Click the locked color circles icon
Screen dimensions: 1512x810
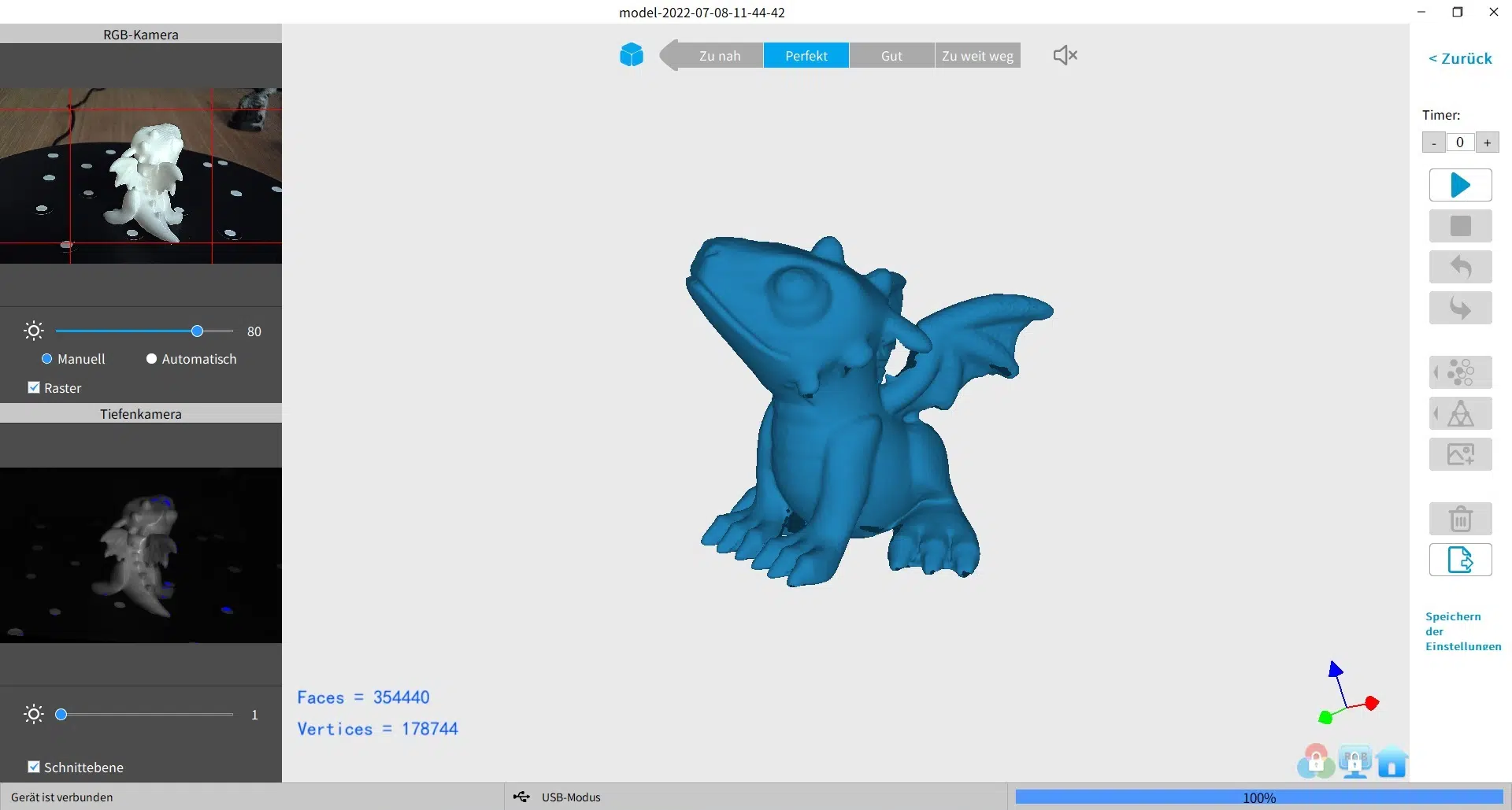pos(1315,761)
